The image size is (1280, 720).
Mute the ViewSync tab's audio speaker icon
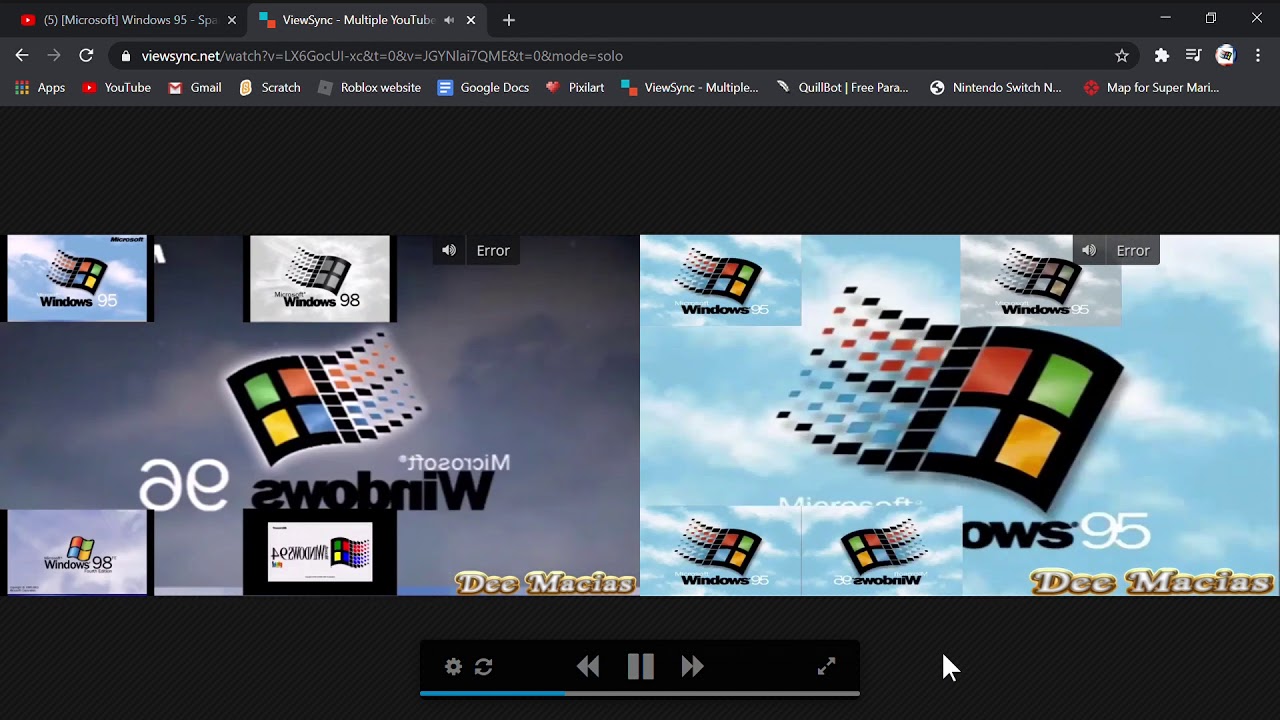click(x=449, y=20)
